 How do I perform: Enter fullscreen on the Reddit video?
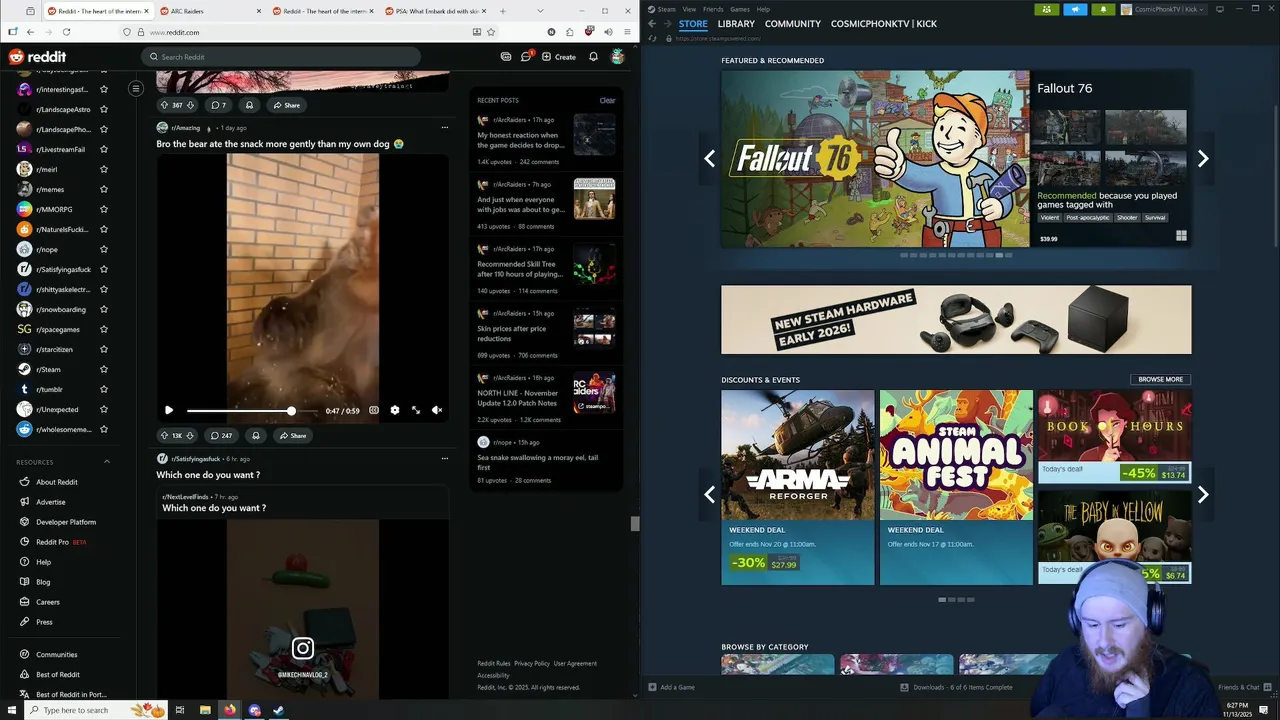click(x=416, y=410)
